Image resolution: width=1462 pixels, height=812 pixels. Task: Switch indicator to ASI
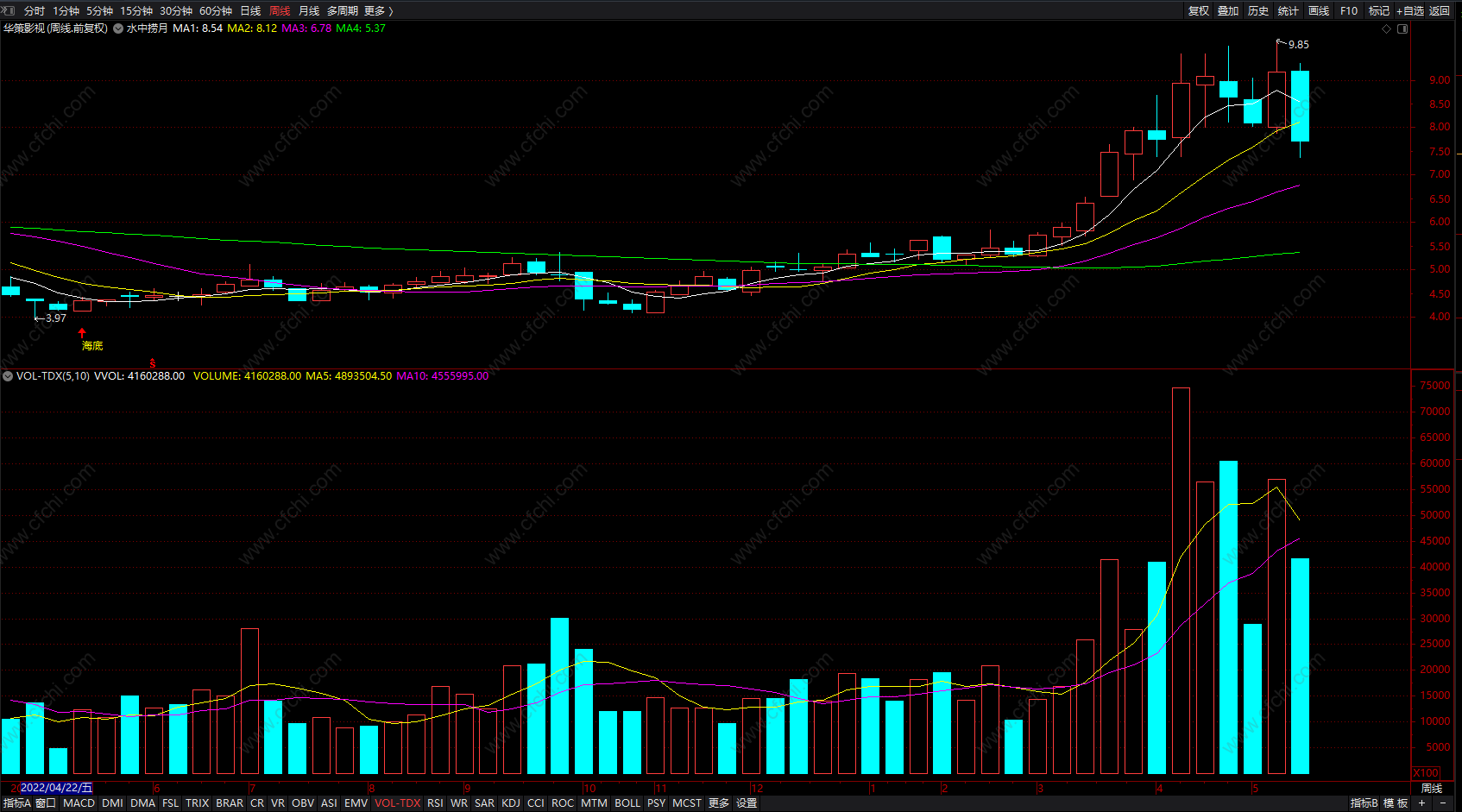coord(329,803)
